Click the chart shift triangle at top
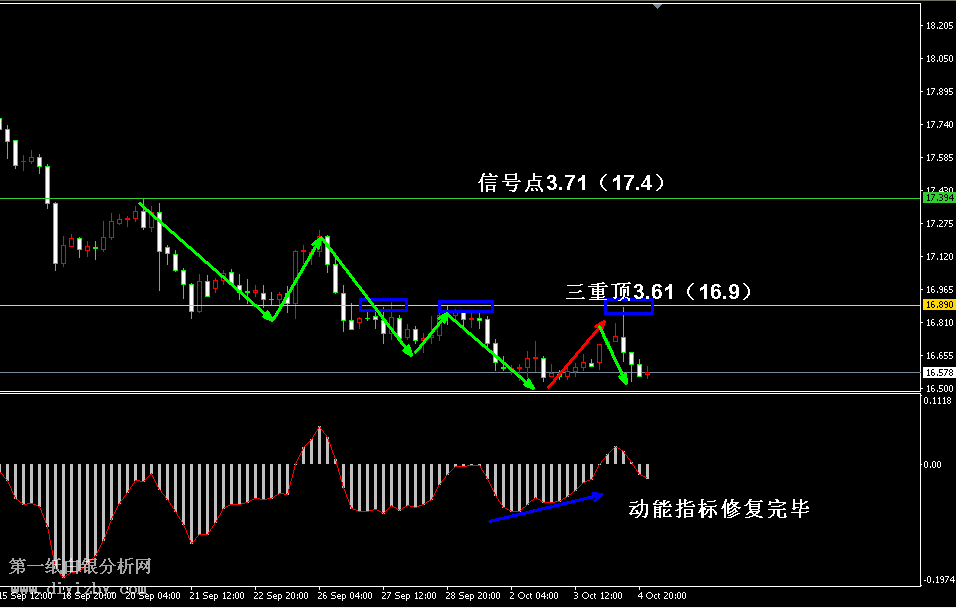956x609 pixels. coord(657,5)
